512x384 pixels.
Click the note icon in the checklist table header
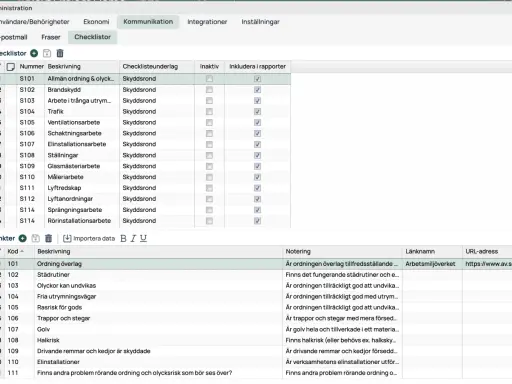pyautogui.click(x=11, y=67)
